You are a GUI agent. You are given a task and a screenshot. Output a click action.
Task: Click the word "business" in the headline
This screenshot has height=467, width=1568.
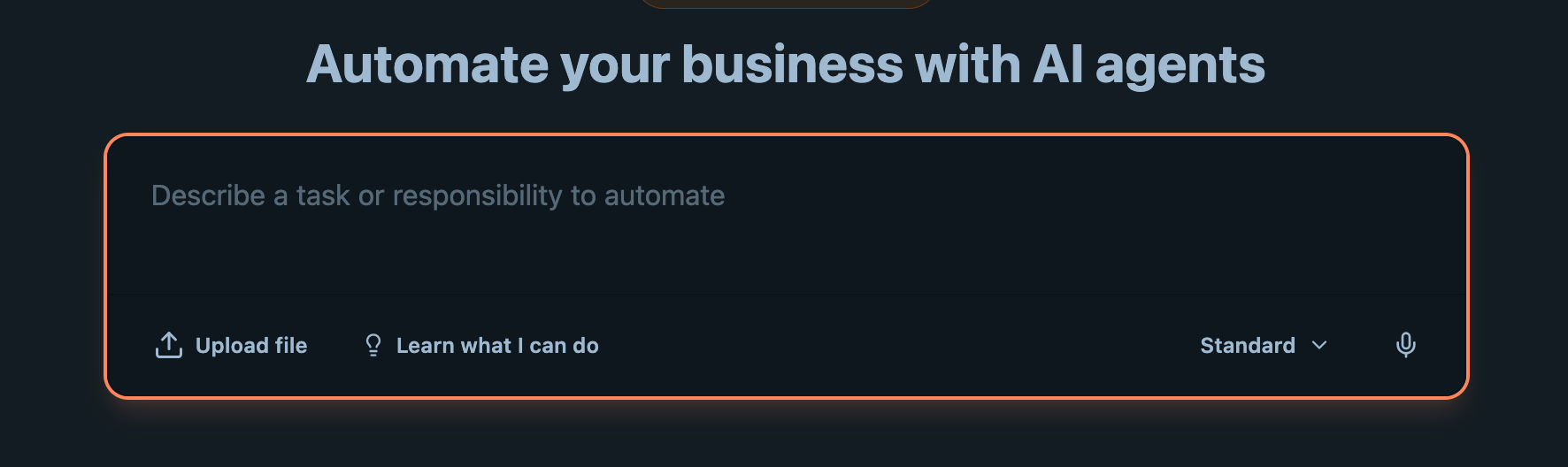[793, 65]
